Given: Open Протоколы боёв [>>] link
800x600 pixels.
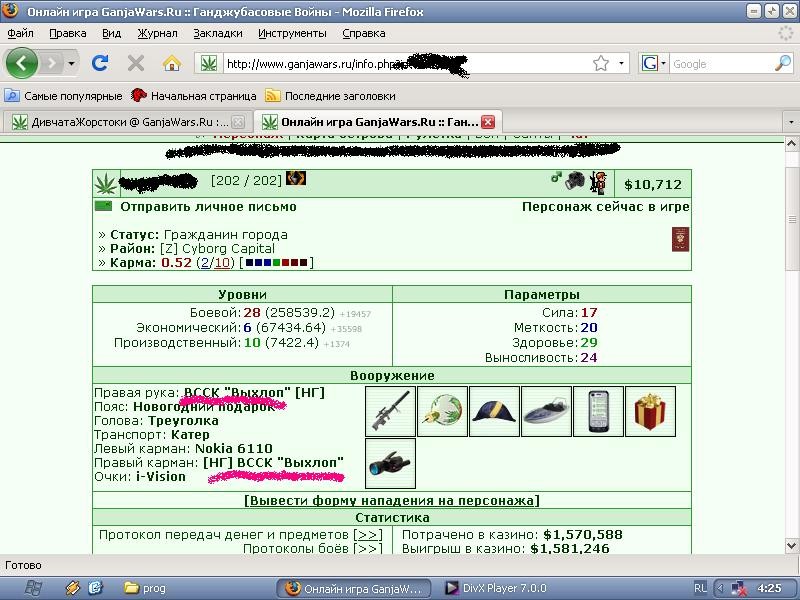Looking at the screenshot, I should (368, 549).
